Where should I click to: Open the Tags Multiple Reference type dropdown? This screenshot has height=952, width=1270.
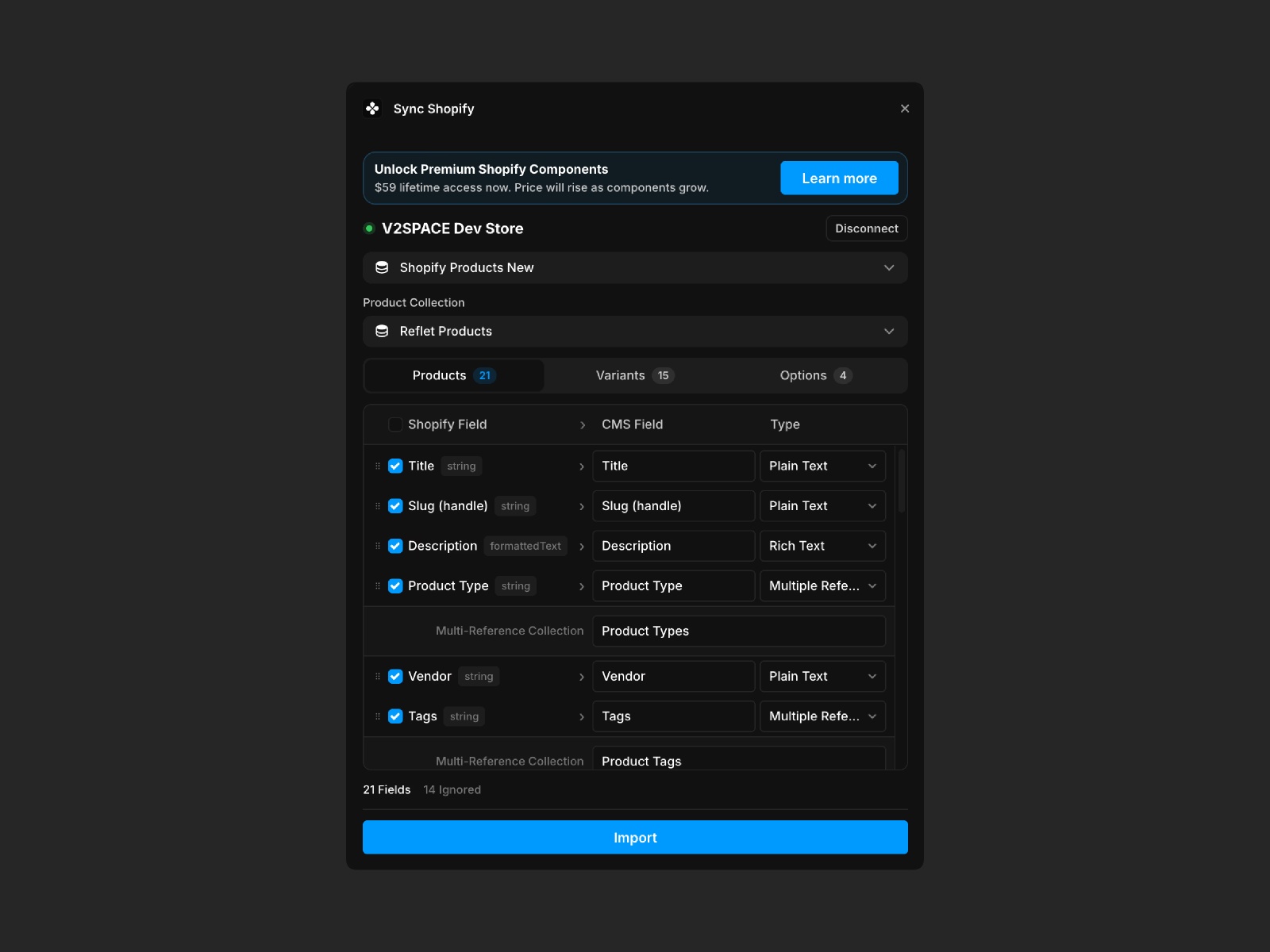(x=822, y=716)
